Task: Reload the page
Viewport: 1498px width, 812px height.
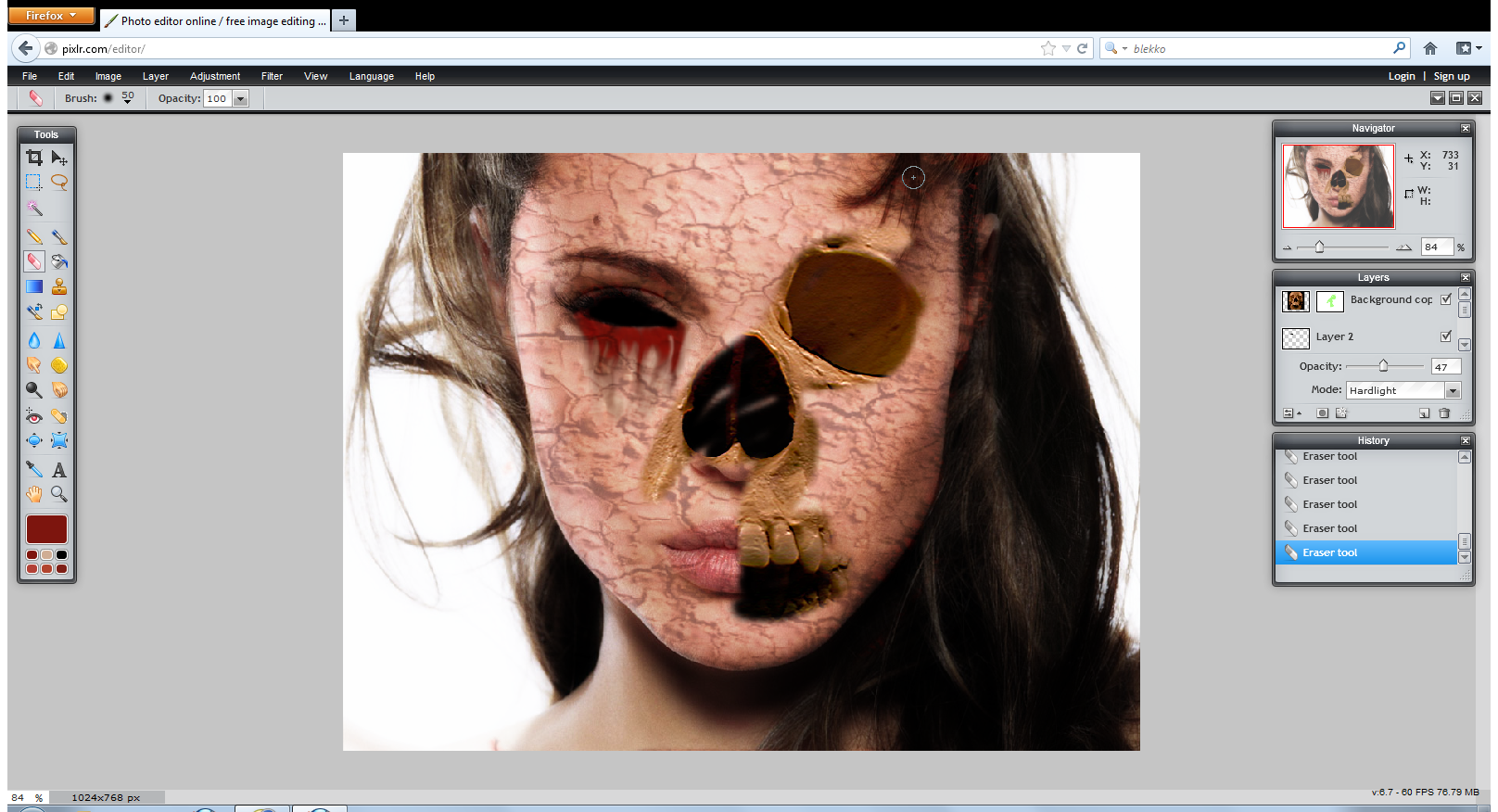Action: point(1082,48)
